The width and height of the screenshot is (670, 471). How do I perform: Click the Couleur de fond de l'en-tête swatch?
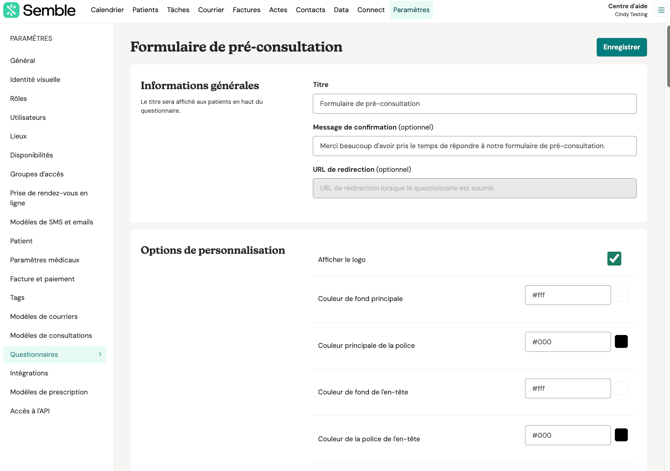(621, 388)
